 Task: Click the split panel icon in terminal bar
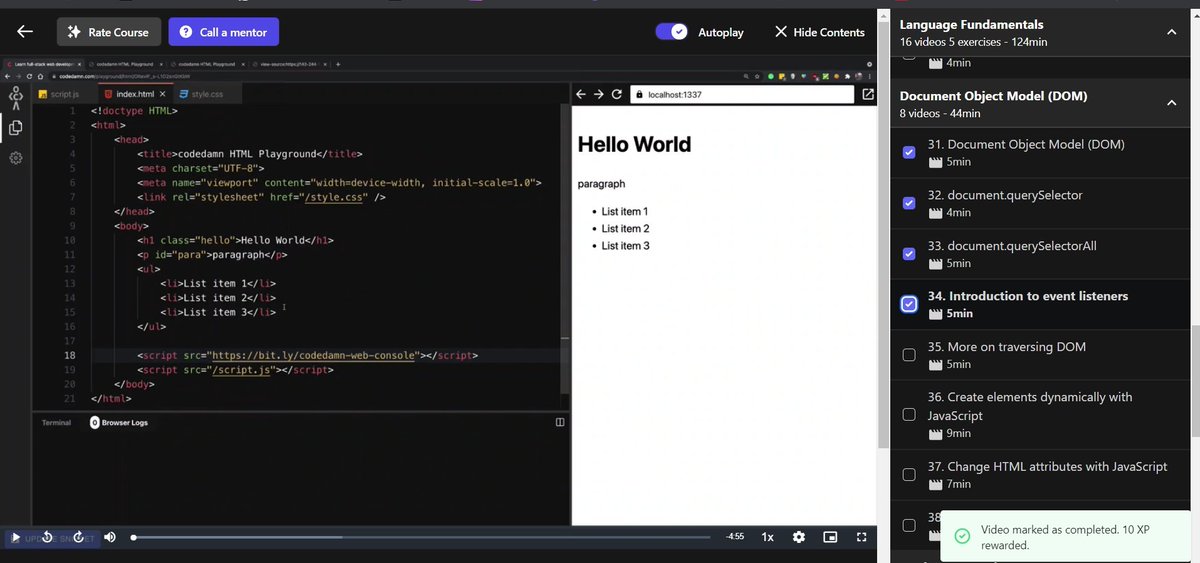[x=560, y=422]
